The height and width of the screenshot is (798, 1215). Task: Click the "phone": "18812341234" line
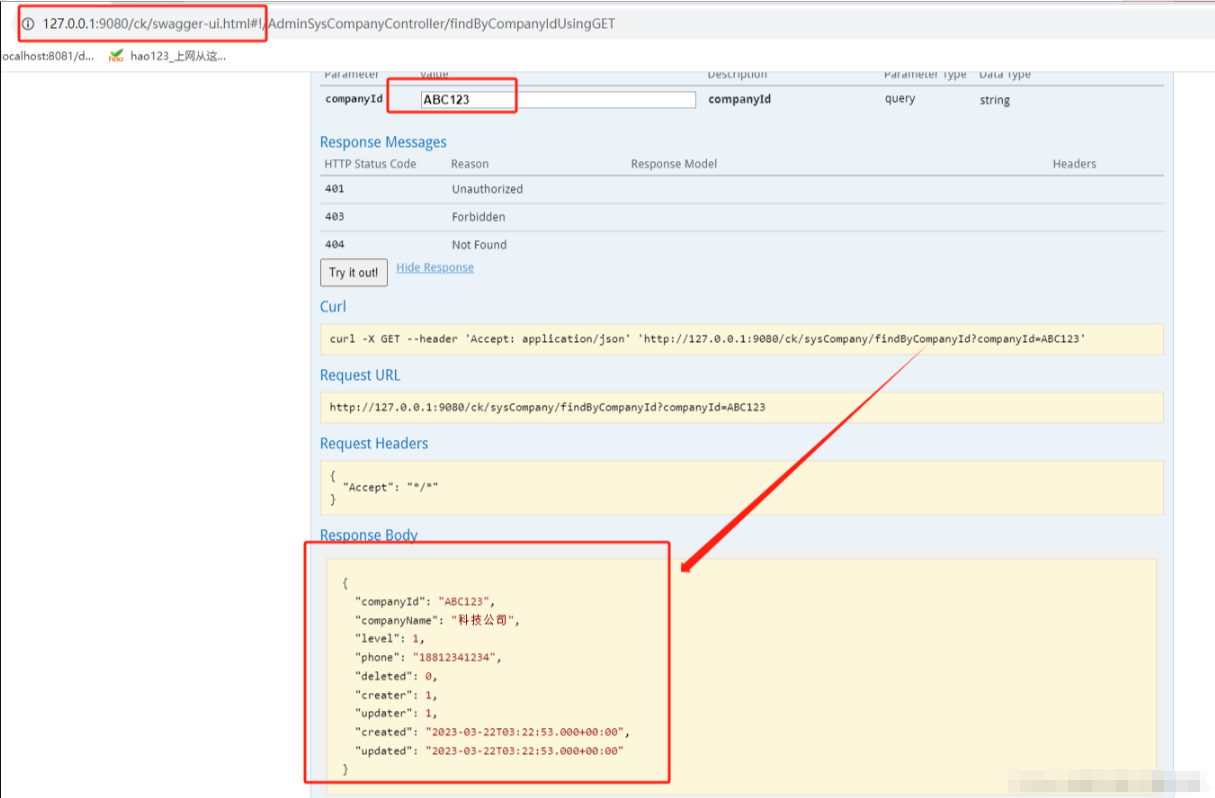[x=428, y=657]
